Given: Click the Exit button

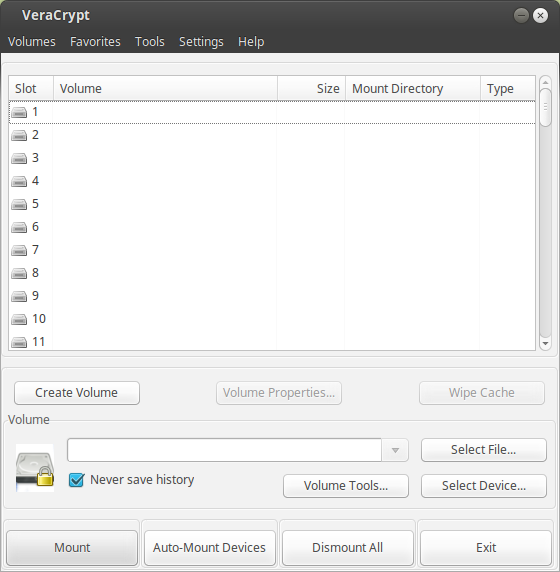Looking at the screenshot, I should (486, 548).
